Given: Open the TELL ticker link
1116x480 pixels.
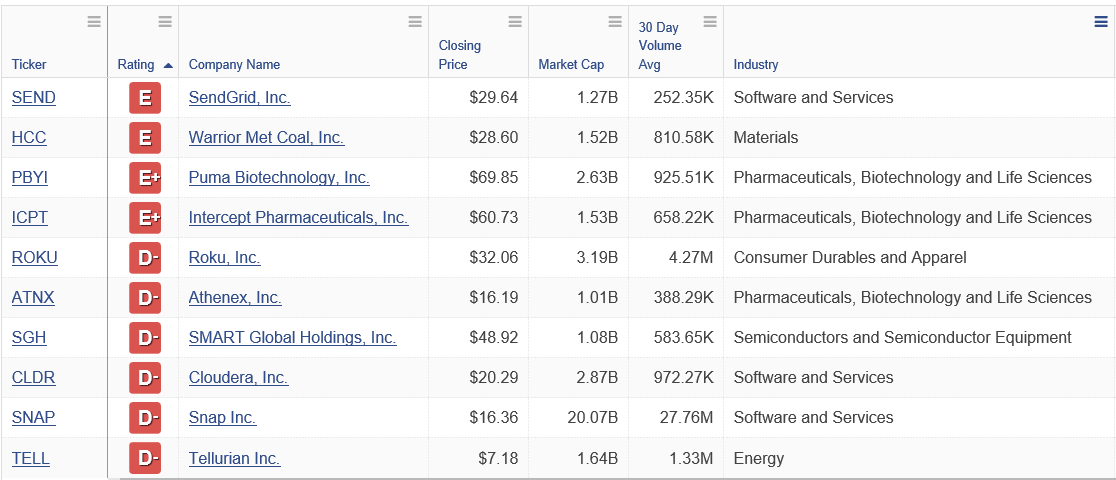Looking at the screenshot, I should 31,458.
